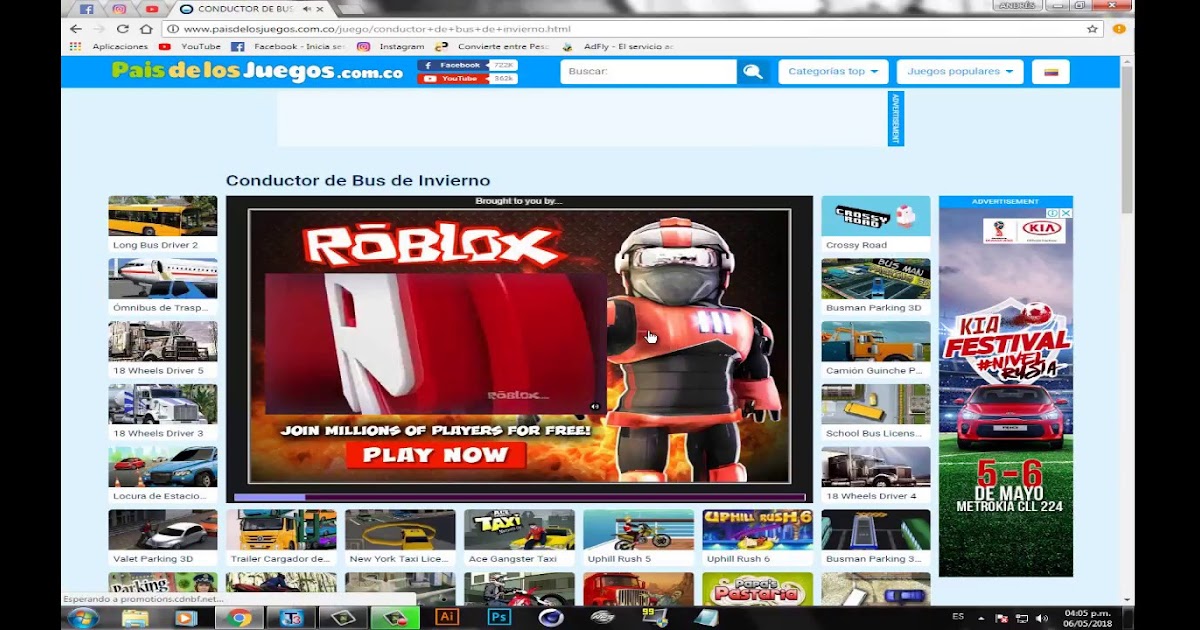The width and height of the screenshot is (1200, 630).
Task: Bookmark this page with star icon
Action: [1092, 29]
